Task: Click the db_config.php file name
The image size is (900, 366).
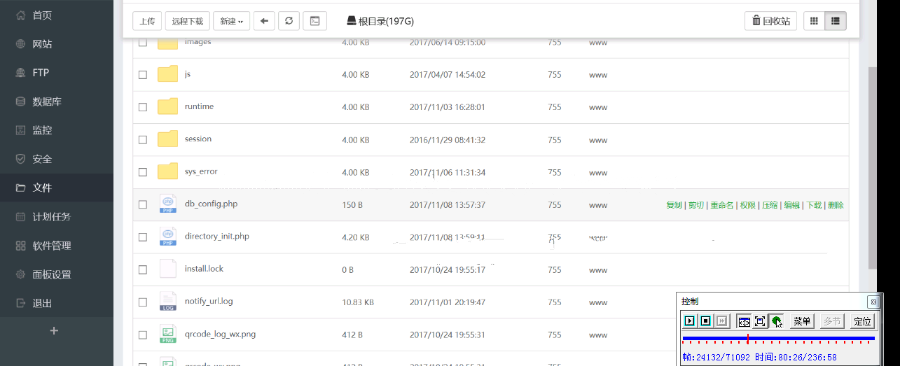Action: [211, 204]
